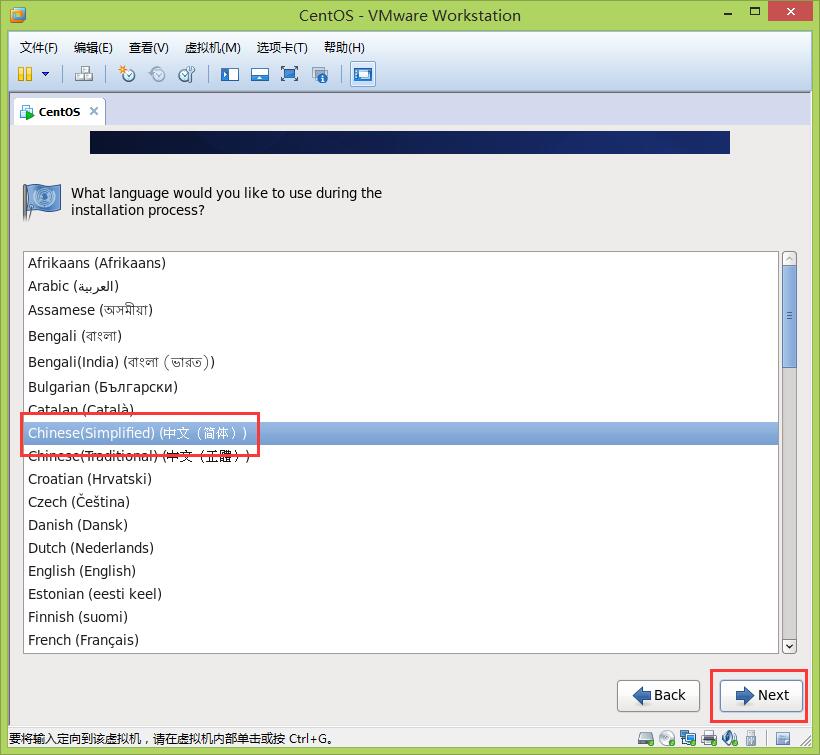Toggle the console view toolbar button
This screenshot has height=755, width=820.
[362, 74]
